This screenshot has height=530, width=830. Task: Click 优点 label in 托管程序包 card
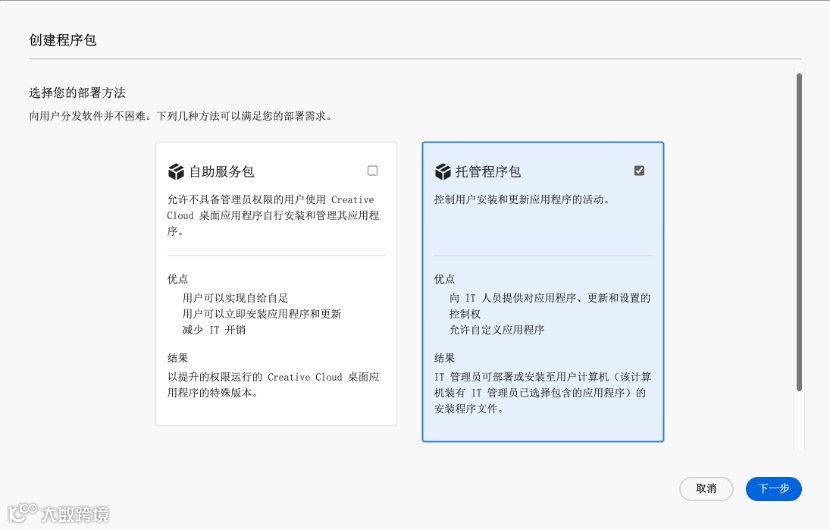pyautogui.click(x=444, y=279)
